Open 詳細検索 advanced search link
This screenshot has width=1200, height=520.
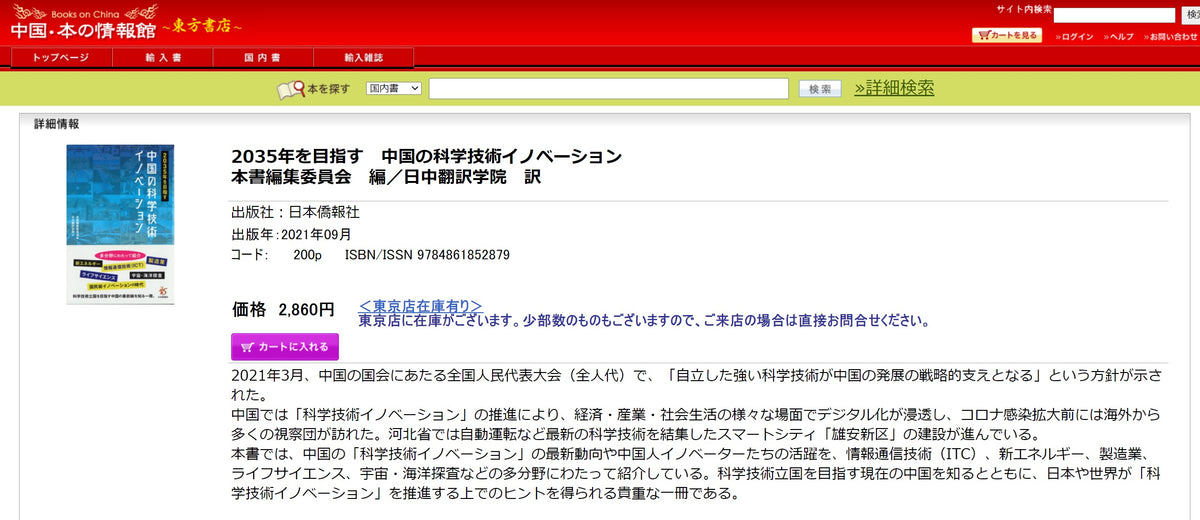(893, 88)
